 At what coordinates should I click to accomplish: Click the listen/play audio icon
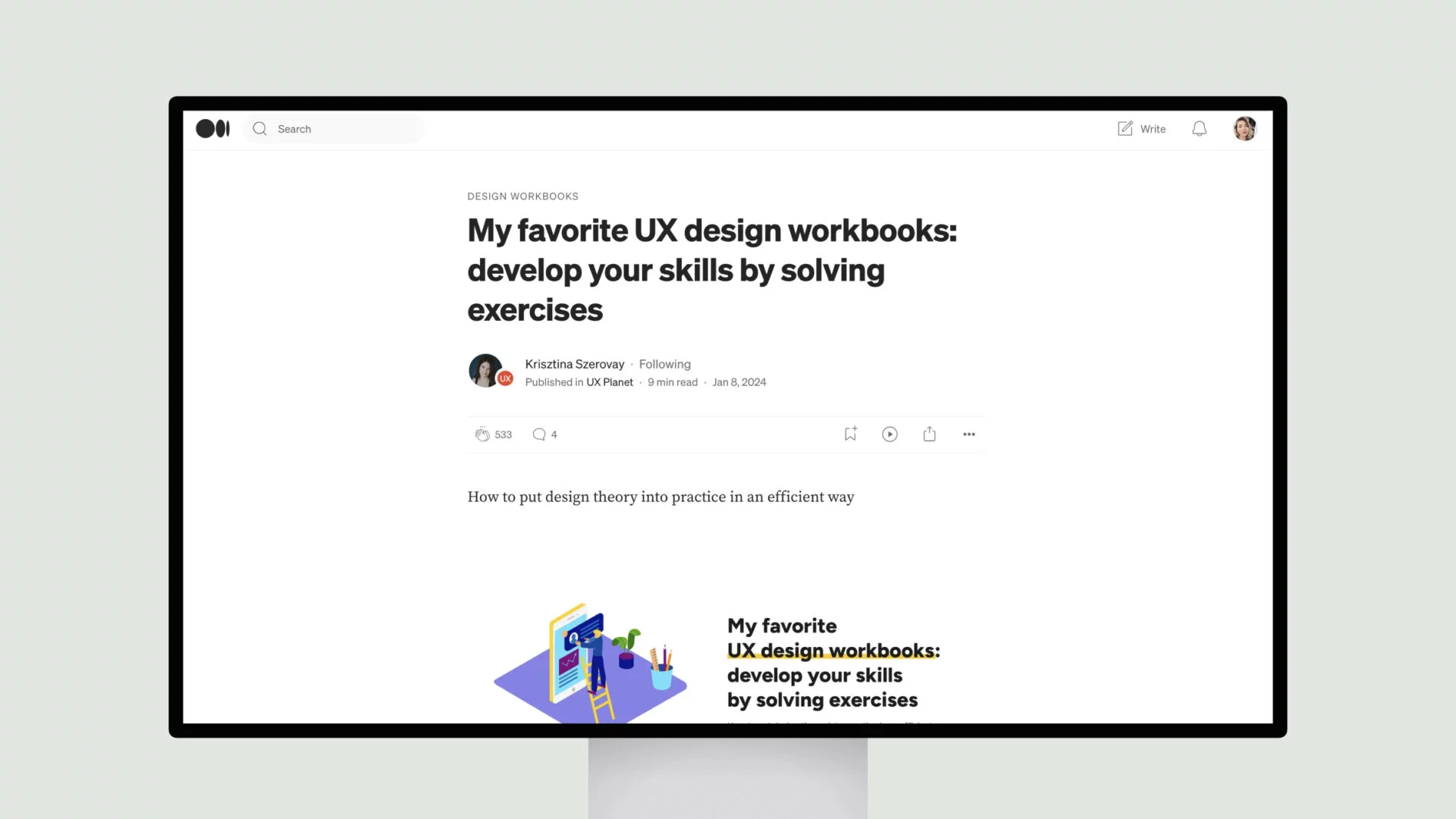tap(889, 433)
